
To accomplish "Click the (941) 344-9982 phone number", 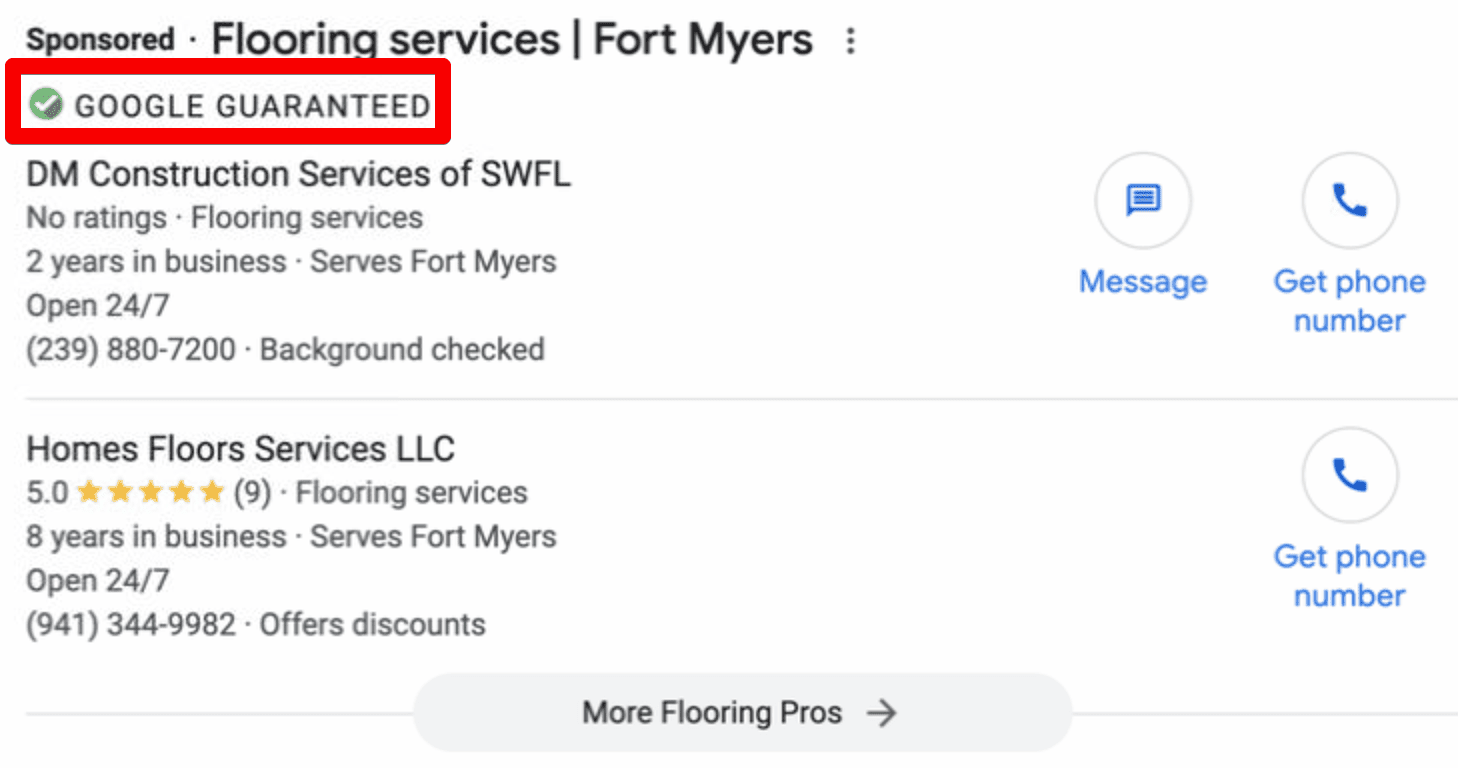I will [131, 625].
